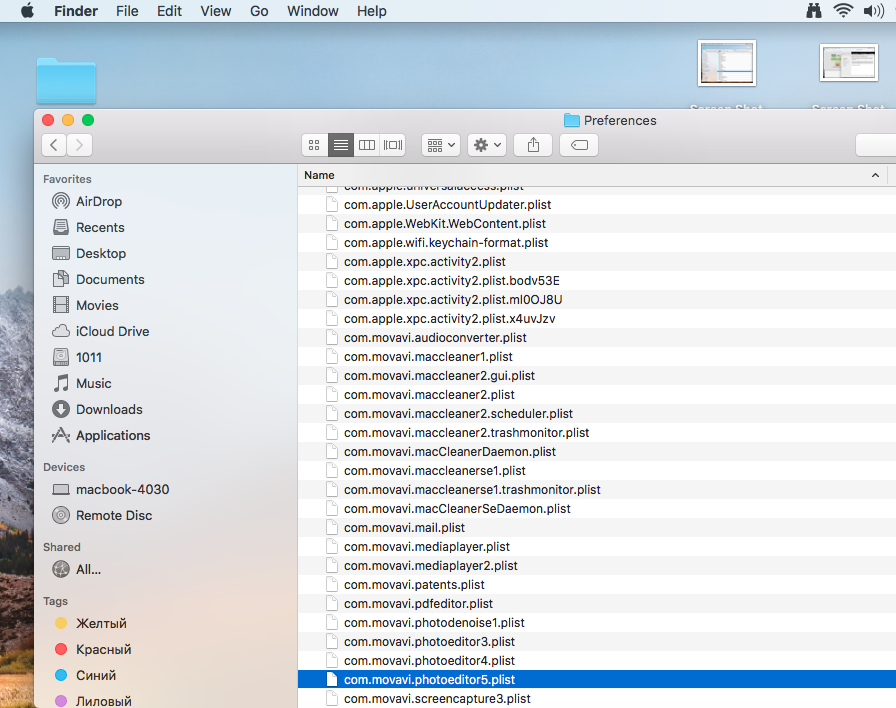Select com.apple.WebKit.WebContent.plist
896x708 pixels.
click(x=597, y=223)
